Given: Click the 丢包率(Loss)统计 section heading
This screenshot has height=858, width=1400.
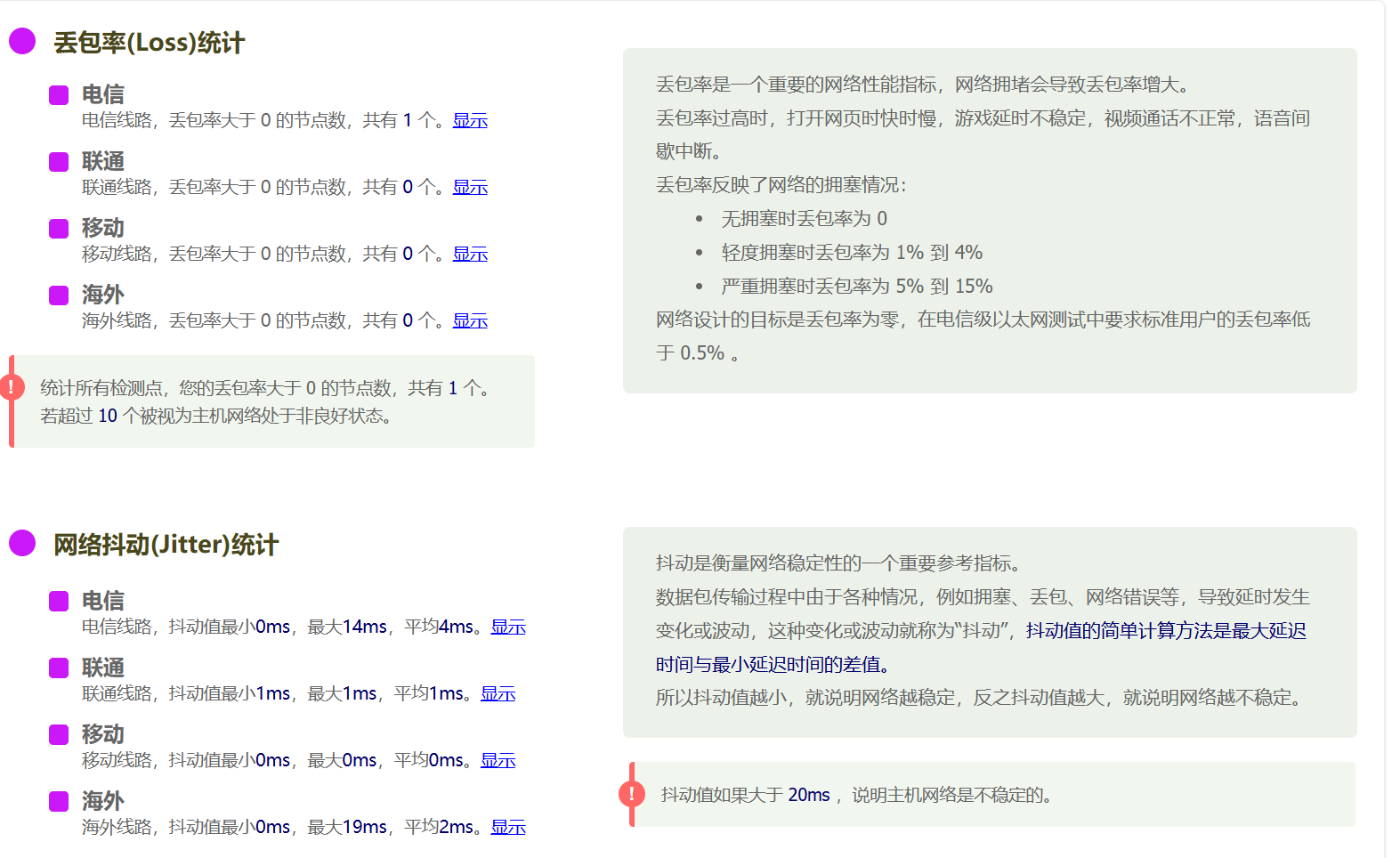Looking at the screenshot, I should pyautogui.click(x=149, y=43).
